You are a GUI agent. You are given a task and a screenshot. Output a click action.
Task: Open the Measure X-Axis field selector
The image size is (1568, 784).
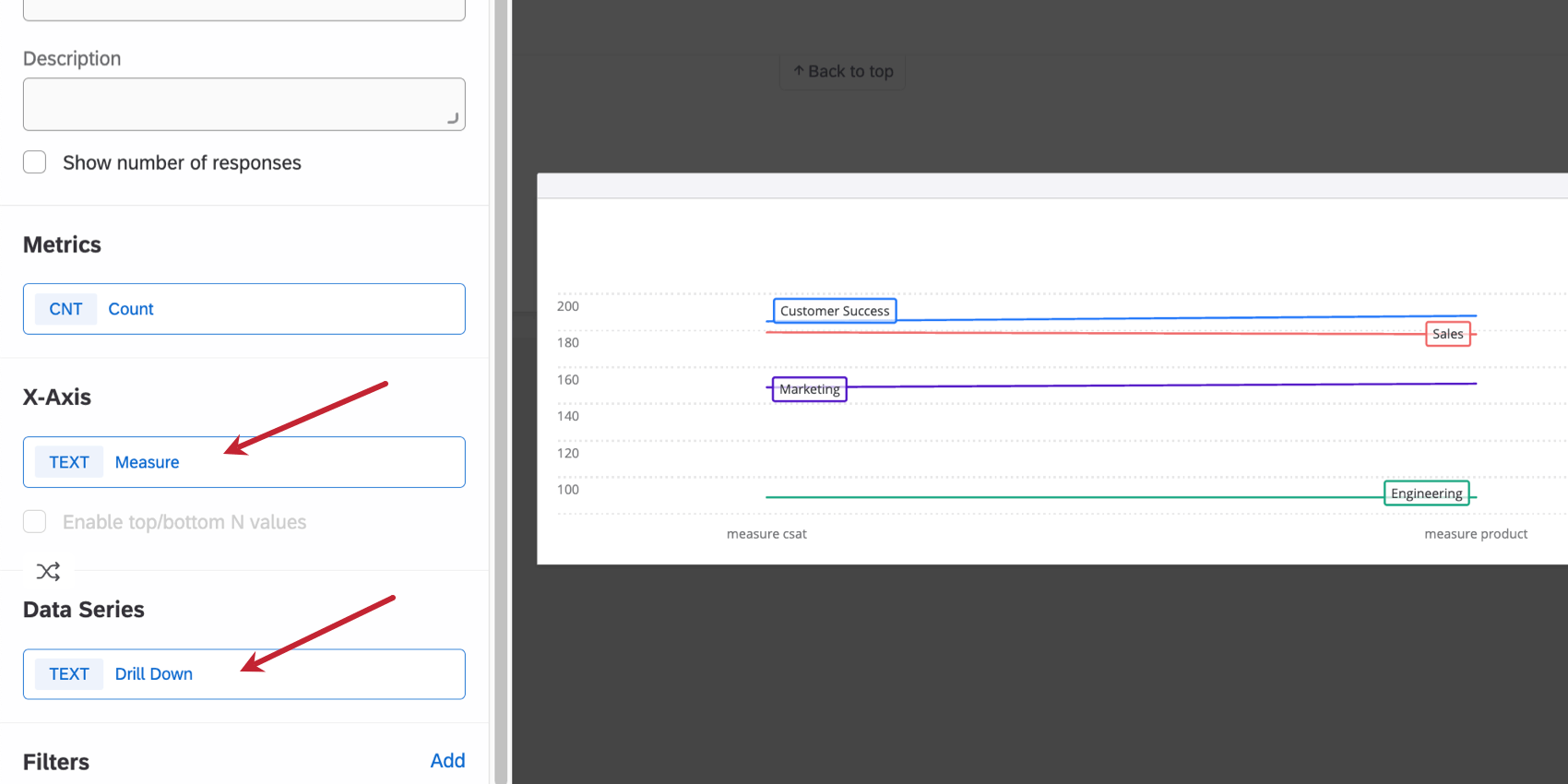pyautogui.click(x=244, y=462)
